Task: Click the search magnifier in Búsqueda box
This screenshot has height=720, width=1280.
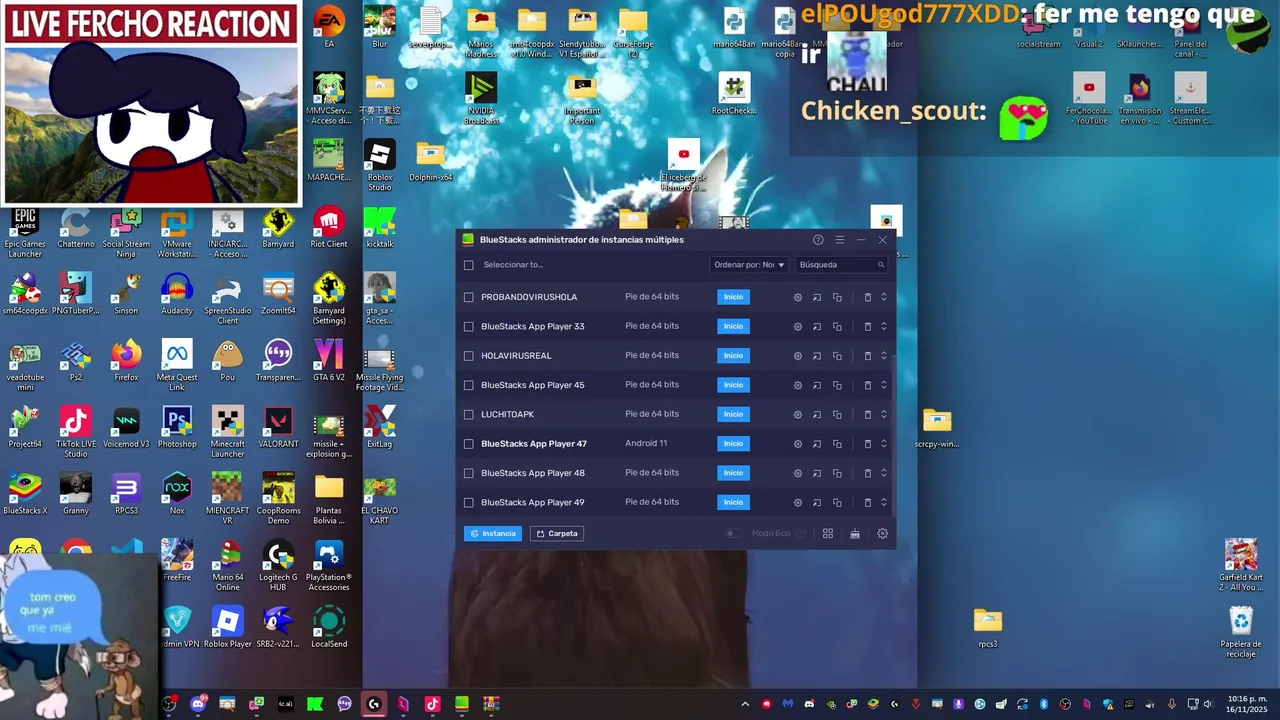Action: 881,265
